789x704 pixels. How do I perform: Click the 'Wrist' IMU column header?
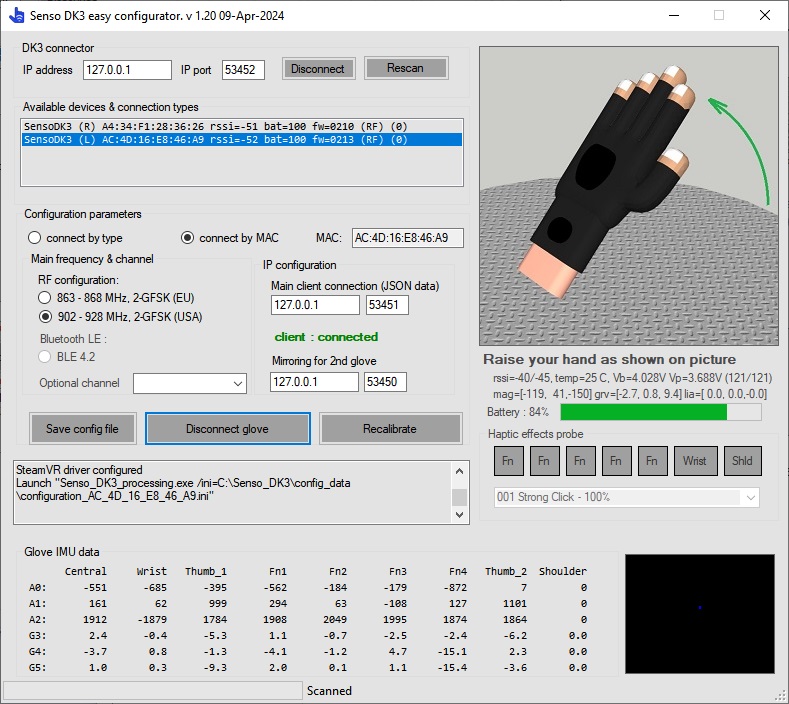point(151,571)
